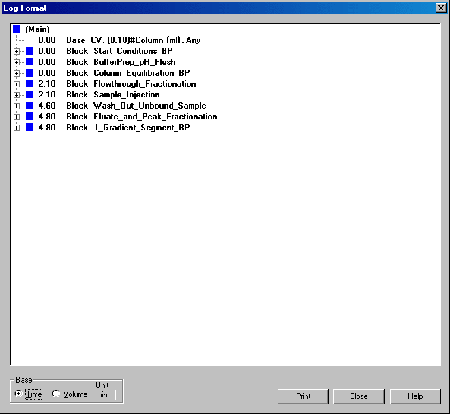450x414 pixels.
Task: Click the blue icon next to (Main)
Action: pyautogui.click(x=17, y=29)
